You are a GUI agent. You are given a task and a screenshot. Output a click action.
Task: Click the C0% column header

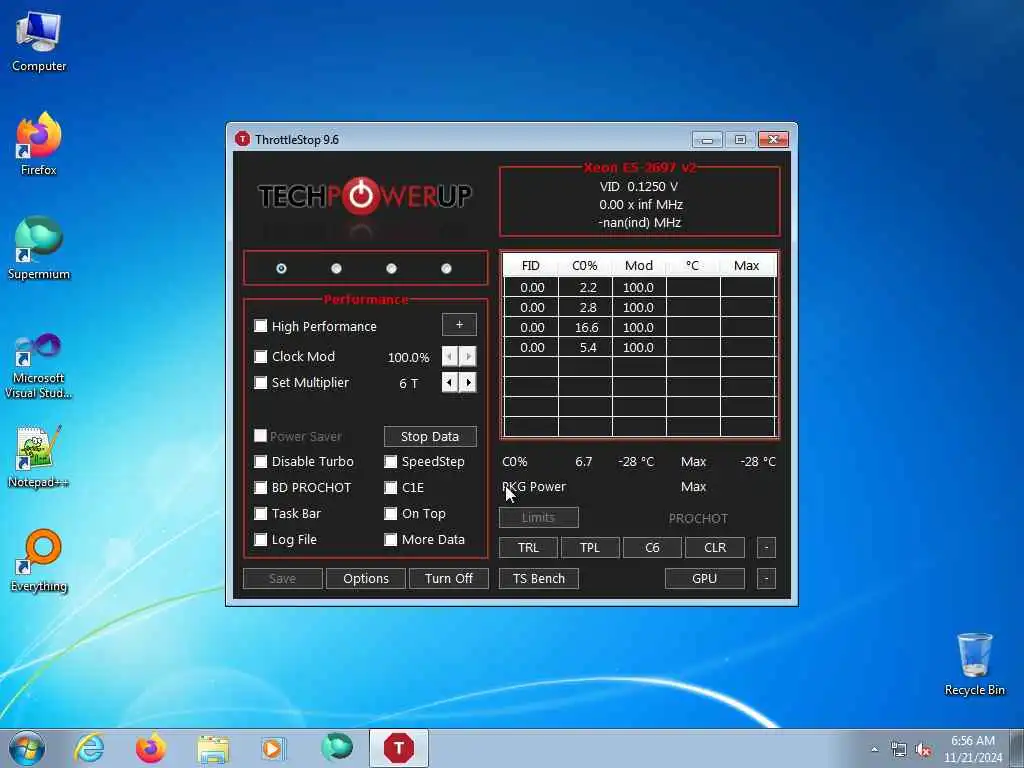[584, 265]
